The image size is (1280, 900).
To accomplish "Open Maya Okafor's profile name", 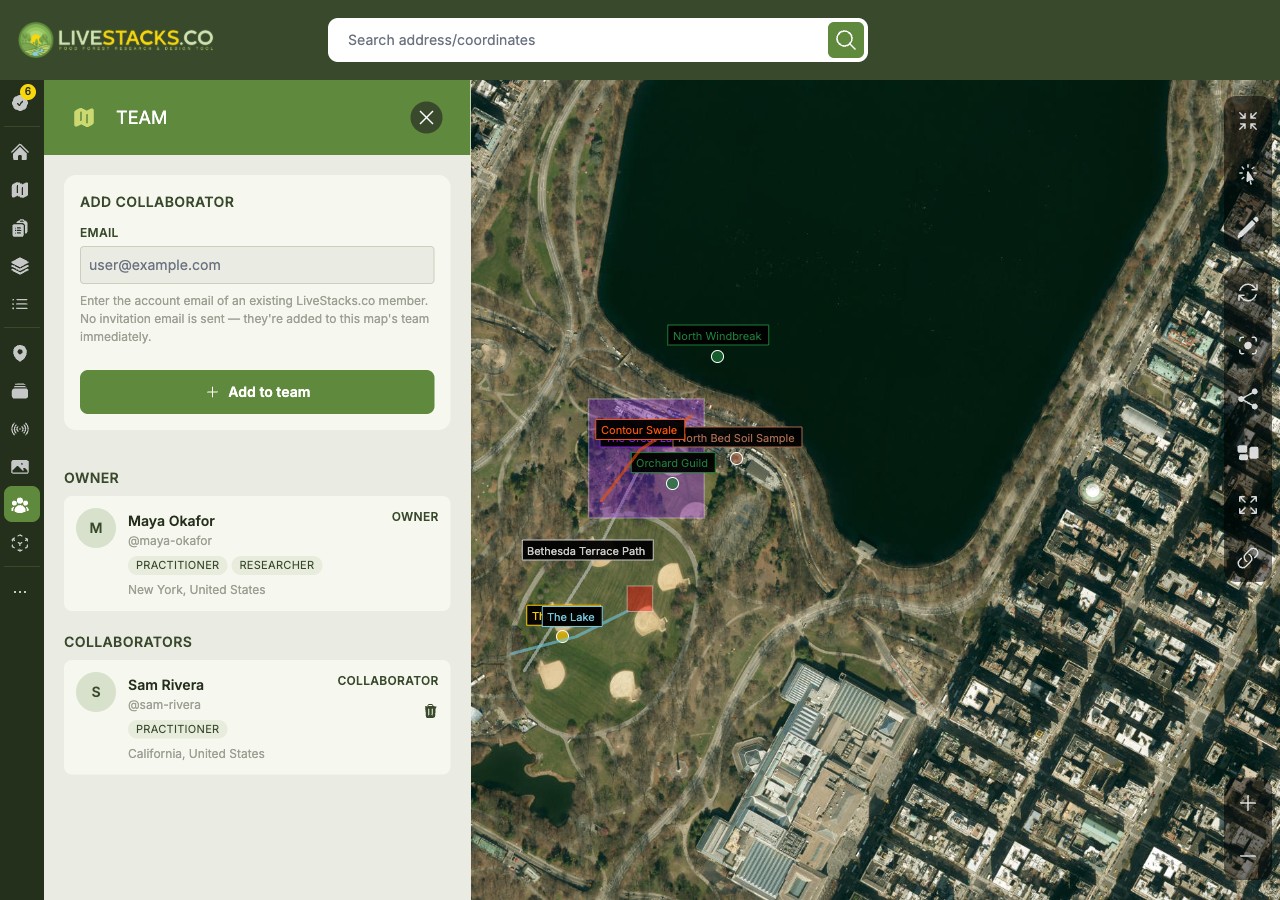I will pyautogui.click(x=171, y=521).
